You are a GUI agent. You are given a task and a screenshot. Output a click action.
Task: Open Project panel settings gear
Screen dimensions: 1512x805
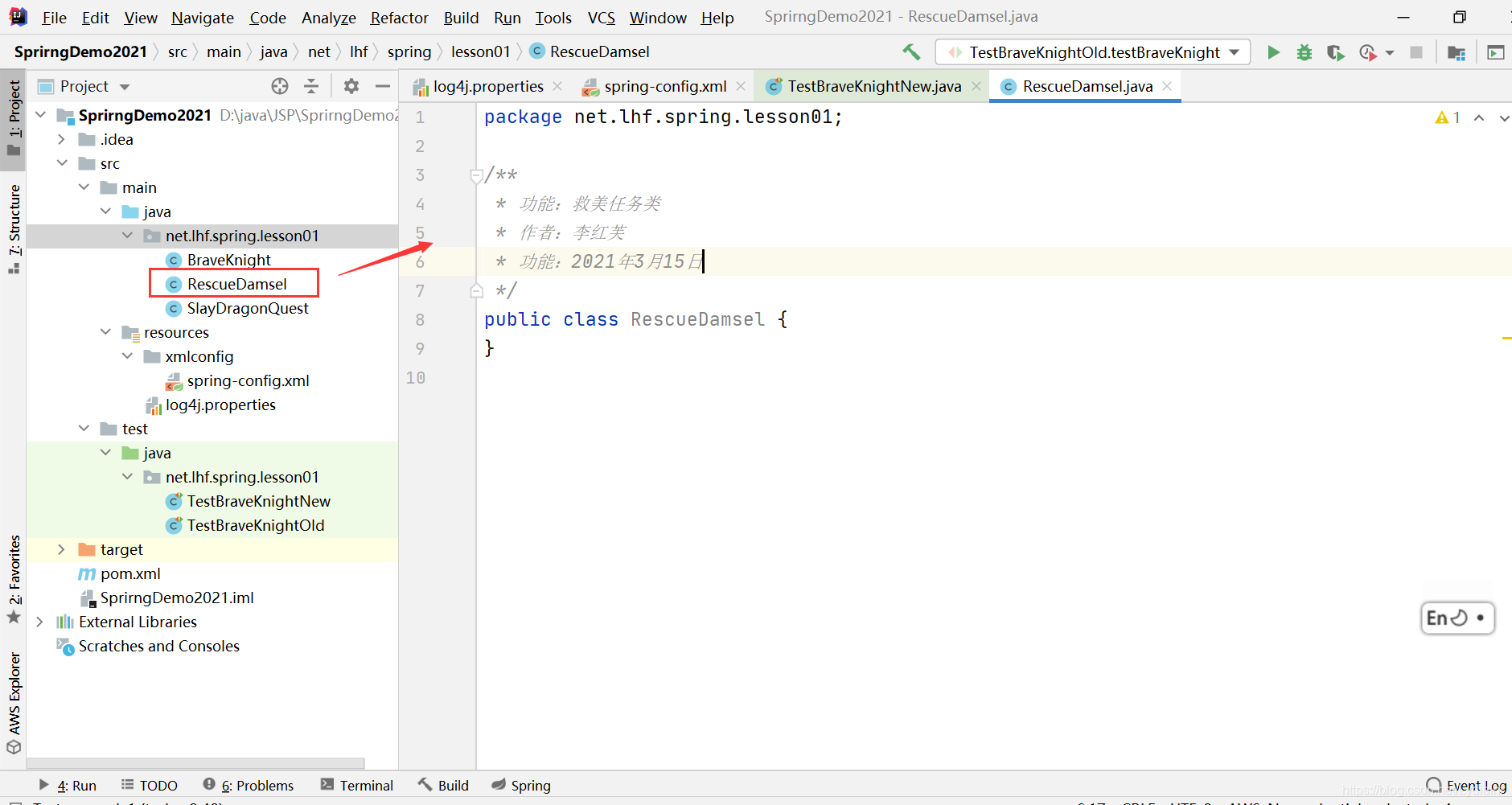pos(351,86)
